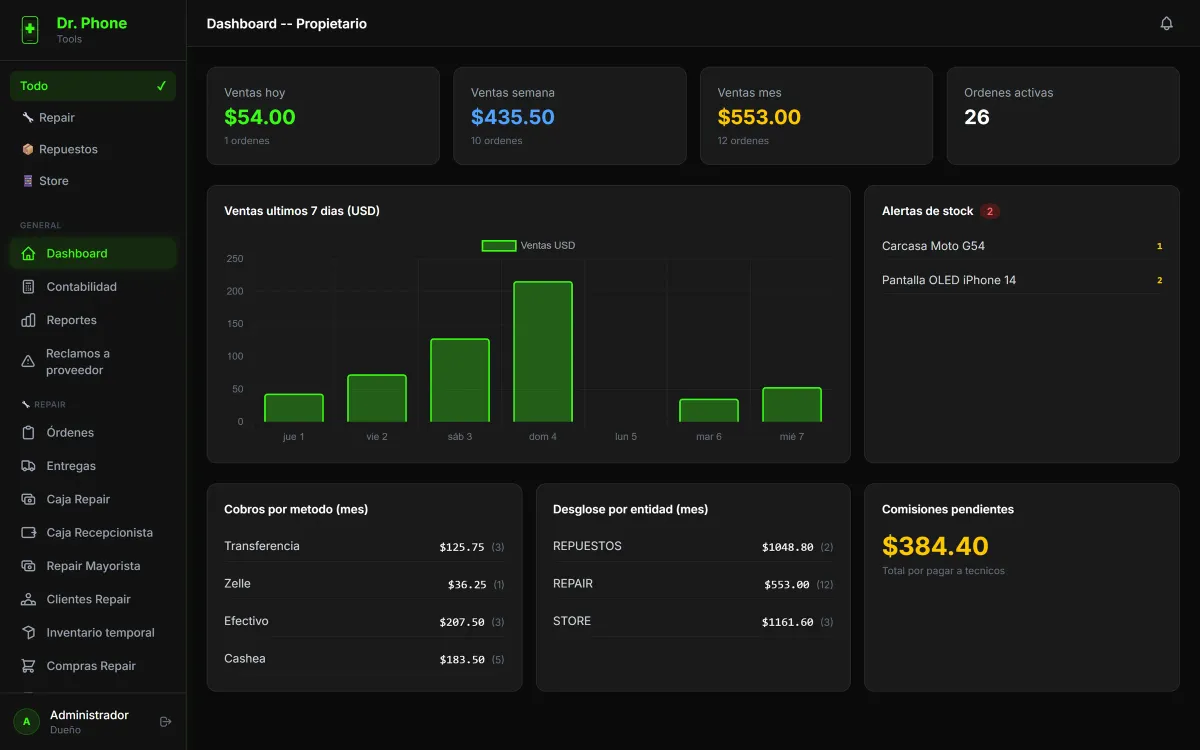The height and width of the screenshot is (750, 1200).
Task: Click the $384.40 pending commissions amount
Action: click(x=935, y=546)
